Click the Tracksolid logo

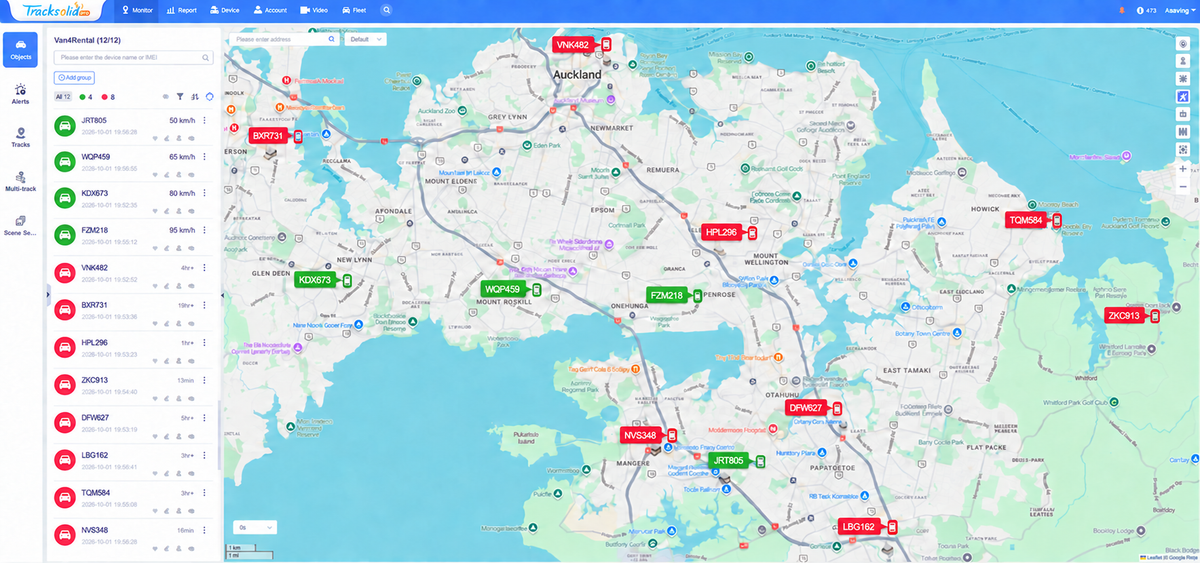55,10
